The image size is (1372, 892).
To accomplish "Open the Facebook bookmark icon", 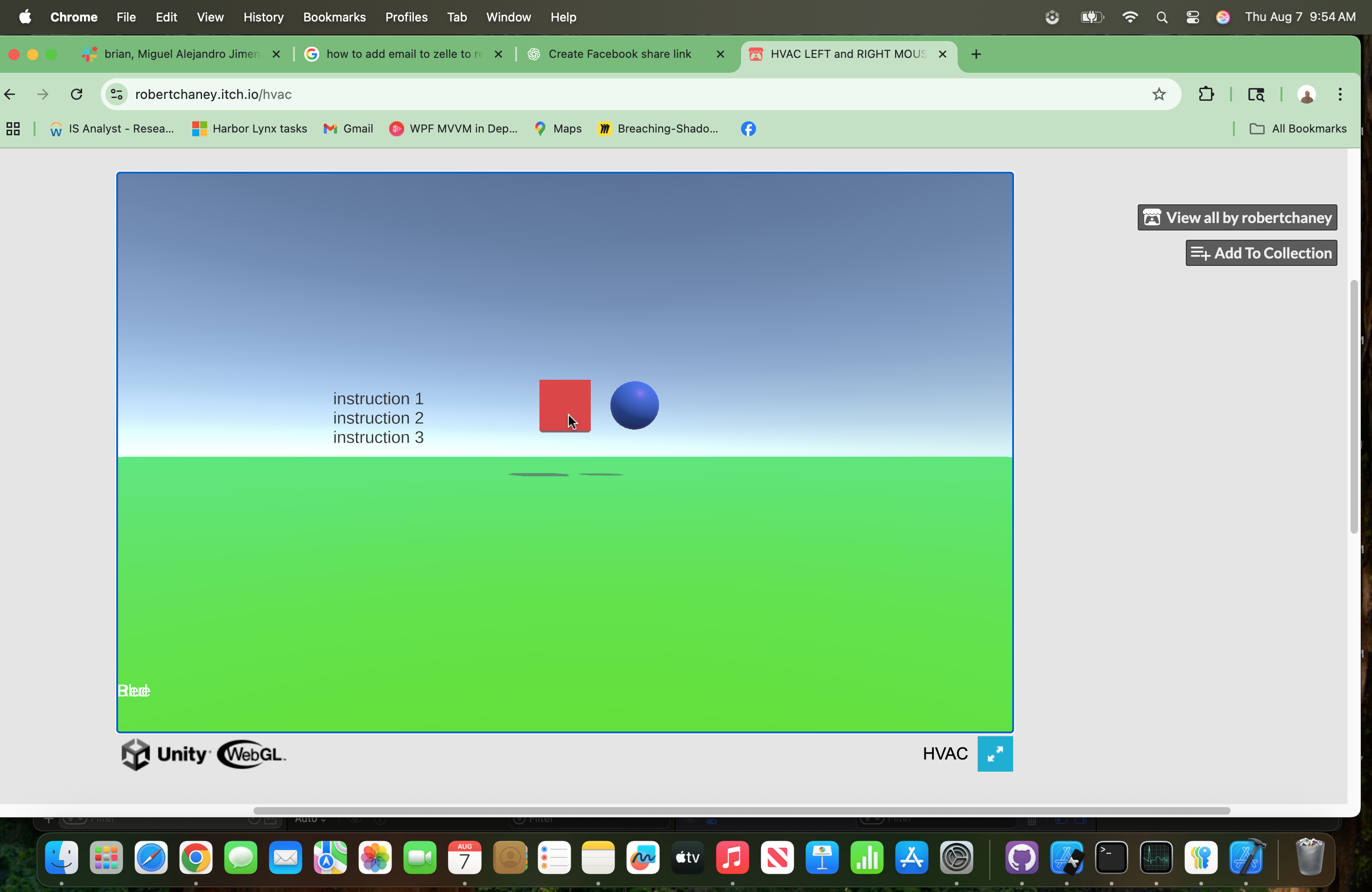I will (748, 128).
